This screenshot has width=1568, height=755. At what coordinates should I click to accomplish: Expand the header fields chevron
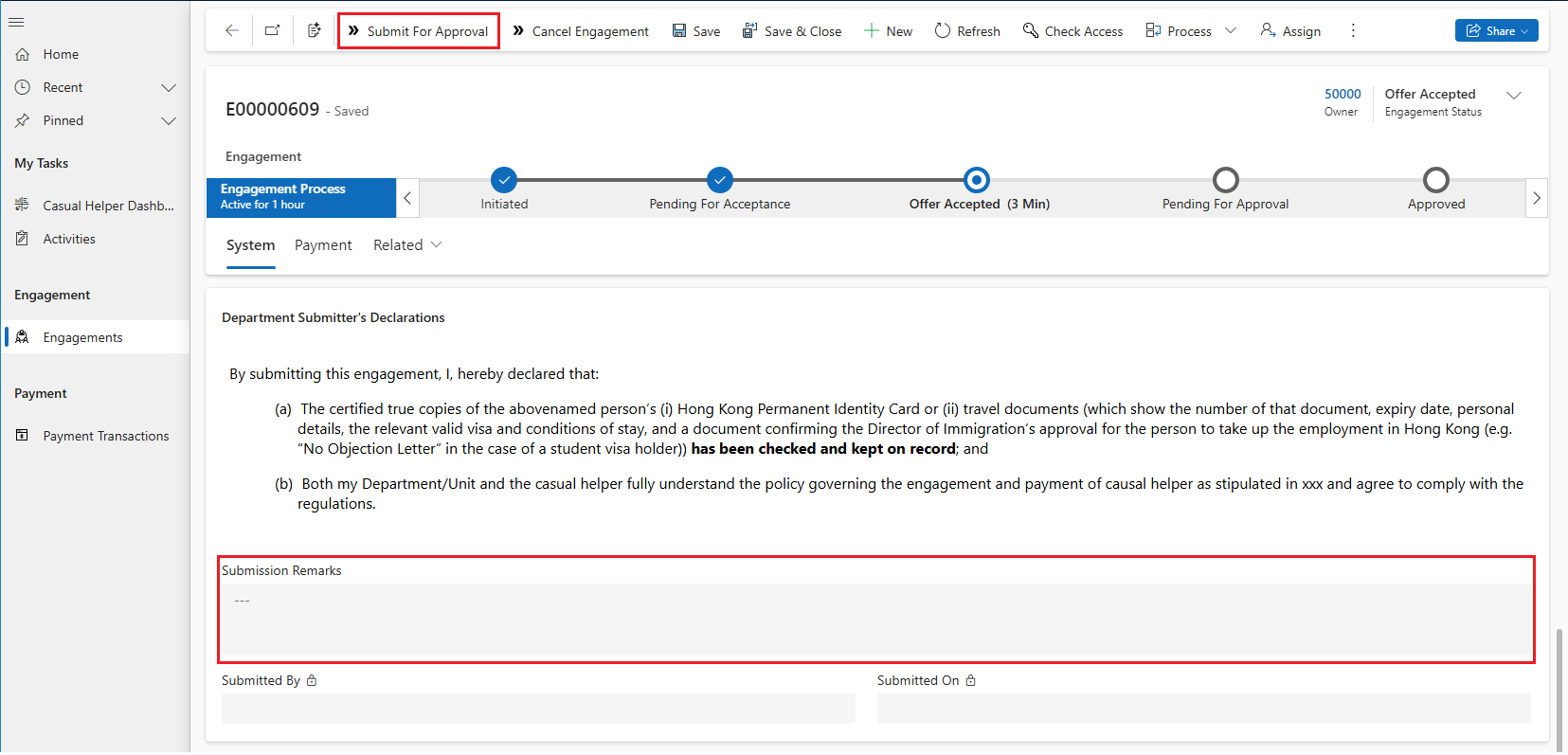tap(1514, 95)
